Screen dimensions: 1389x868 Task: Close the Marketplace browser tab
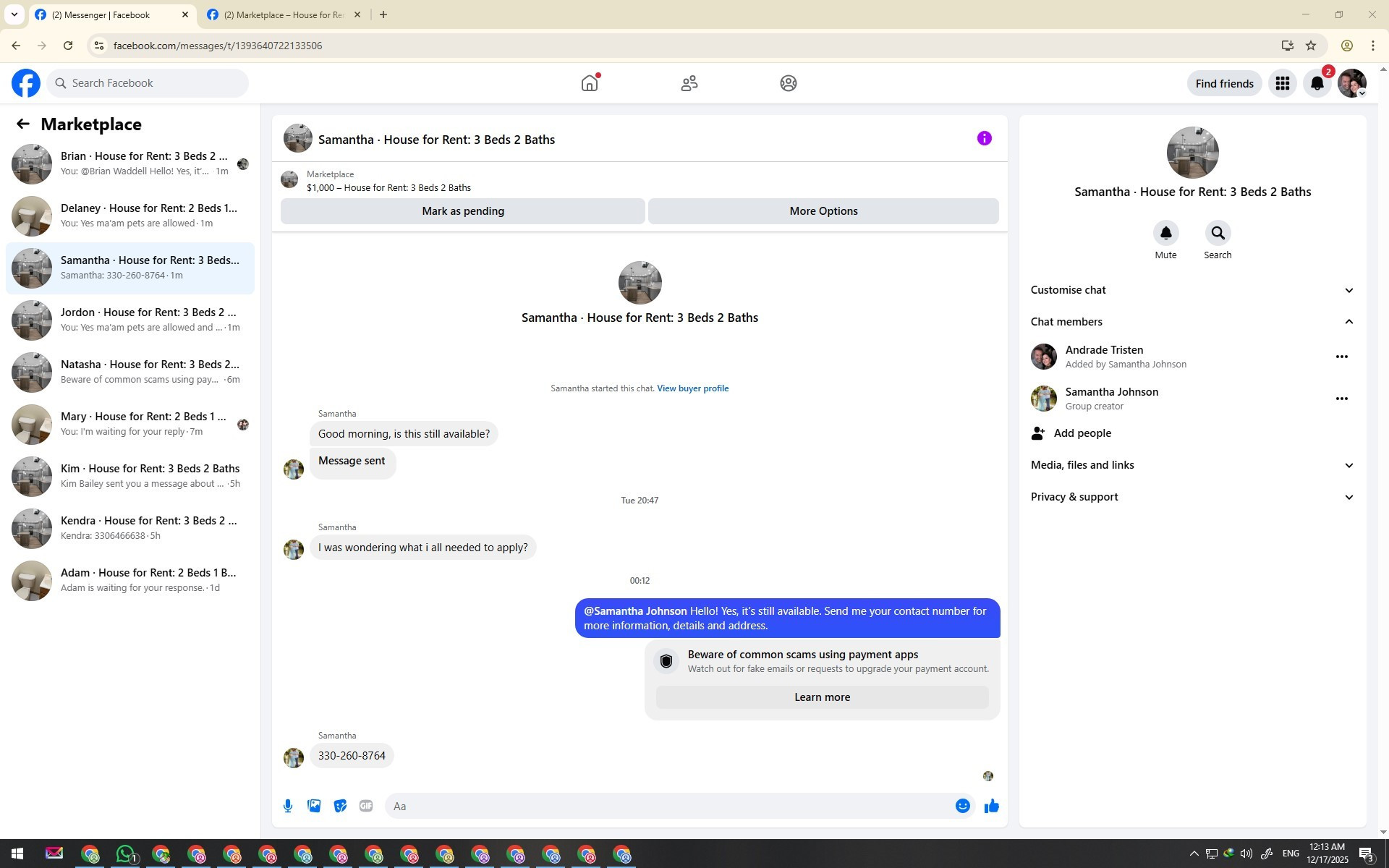pyautogui.click(x=357, y=14)
